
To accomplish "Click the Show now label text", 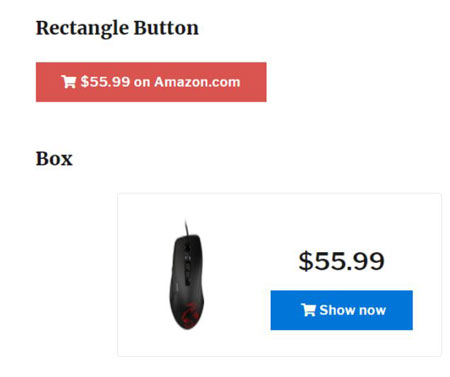I will (x=353, y=310).
